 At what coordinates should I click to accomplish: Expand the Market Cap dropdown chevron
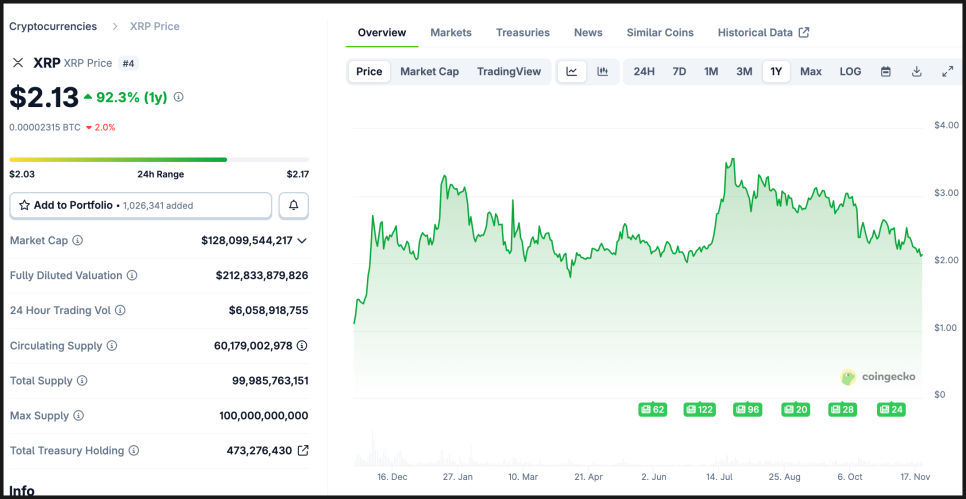[302, 240]
